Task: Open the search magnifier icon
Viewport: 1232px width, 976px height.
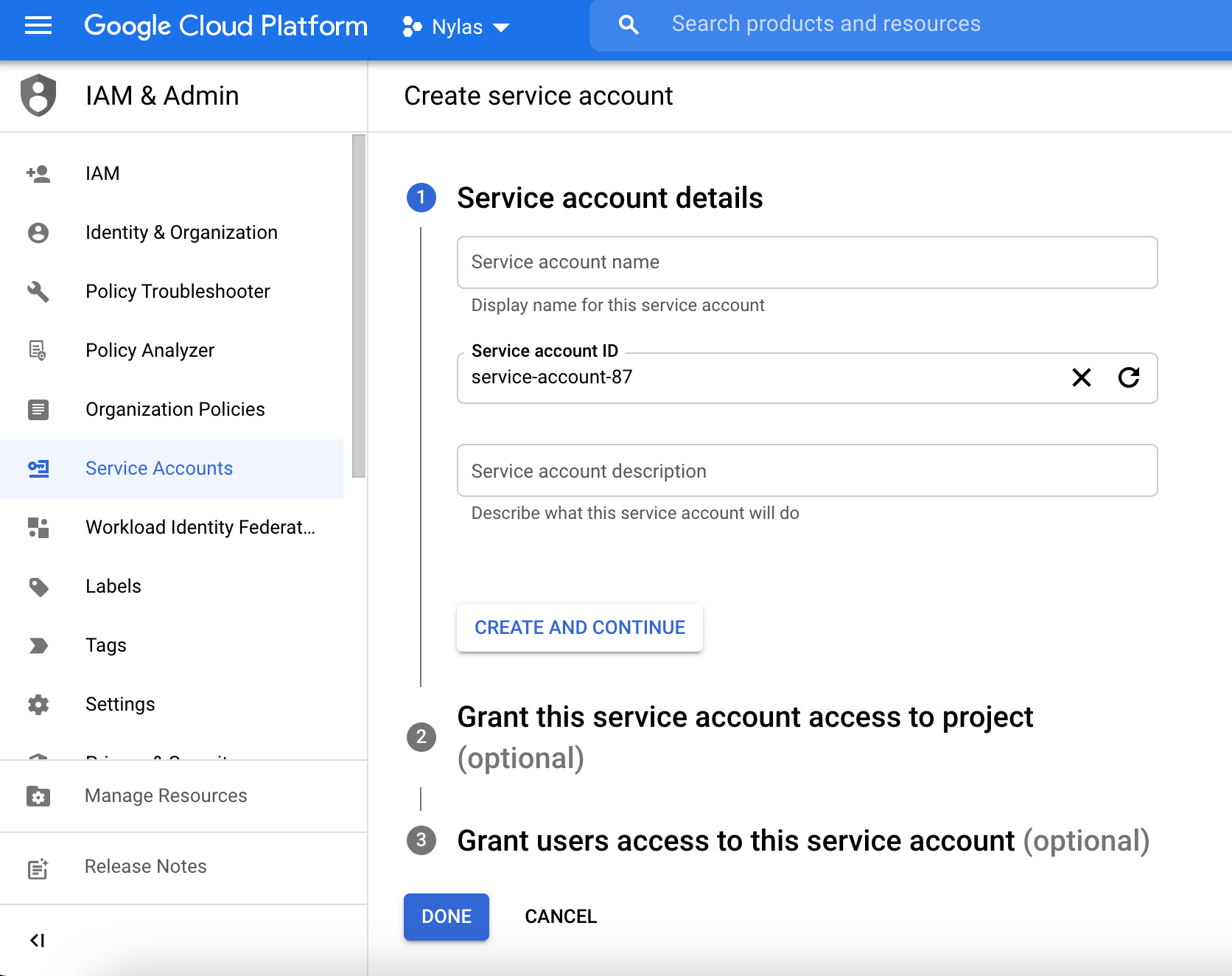Action: coord(628,24)
